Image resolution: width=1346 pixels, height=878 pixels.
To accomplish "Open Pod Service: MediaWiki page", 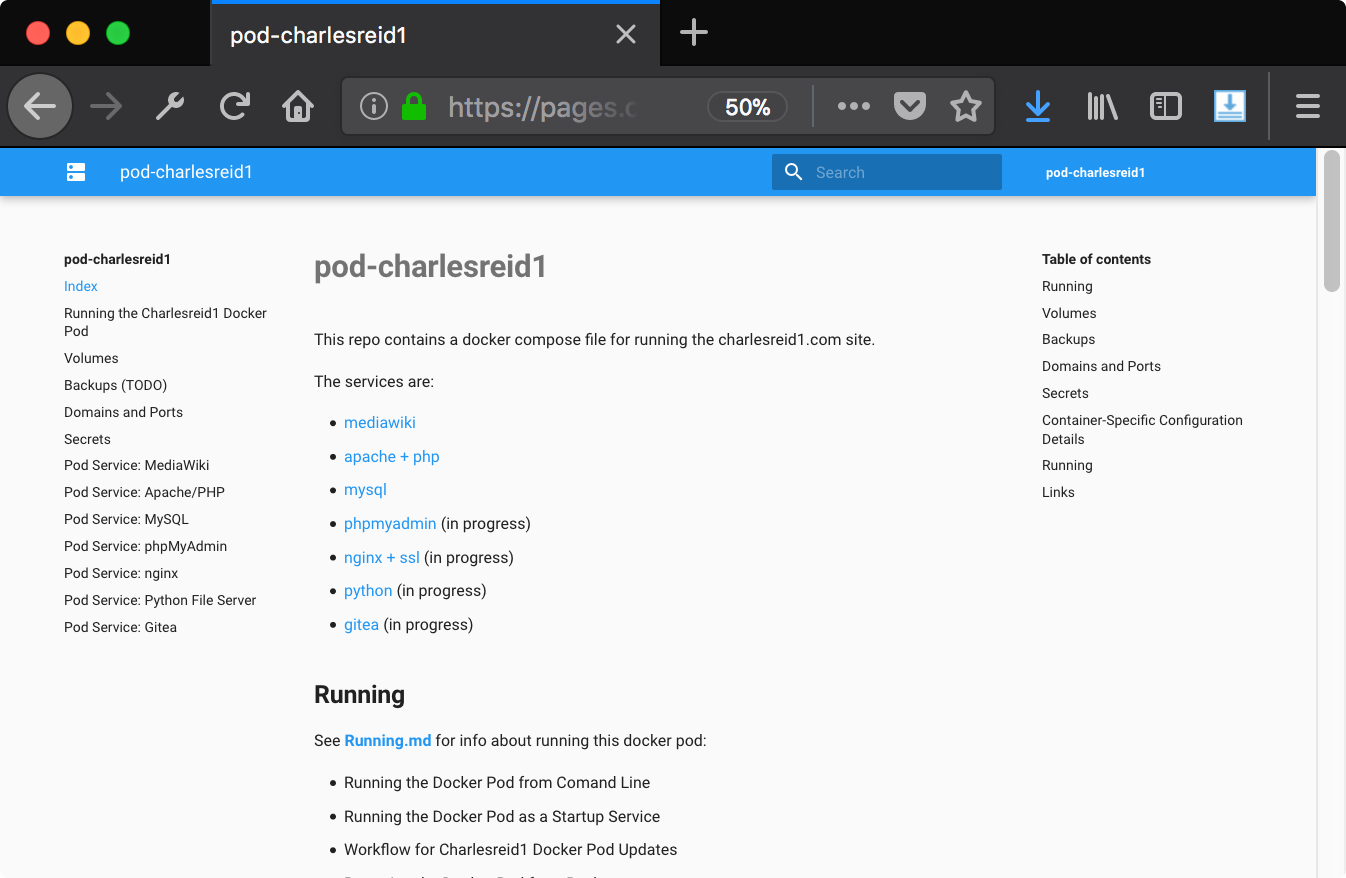I will point(137,465).
